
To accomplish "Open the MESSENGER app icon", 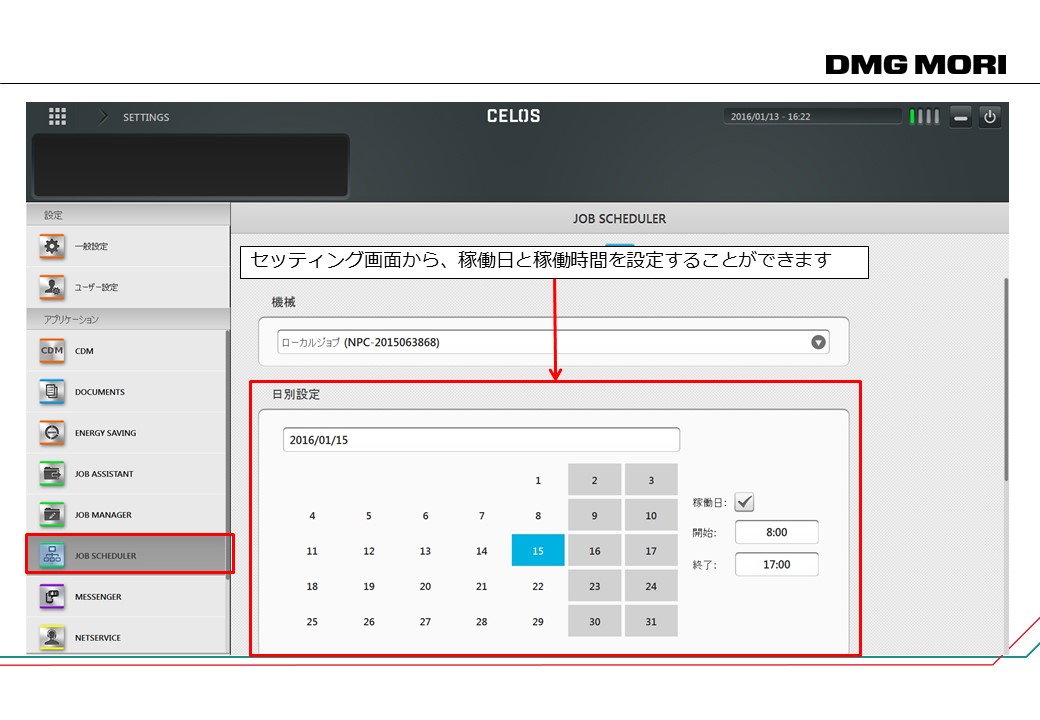I will 52,597.
